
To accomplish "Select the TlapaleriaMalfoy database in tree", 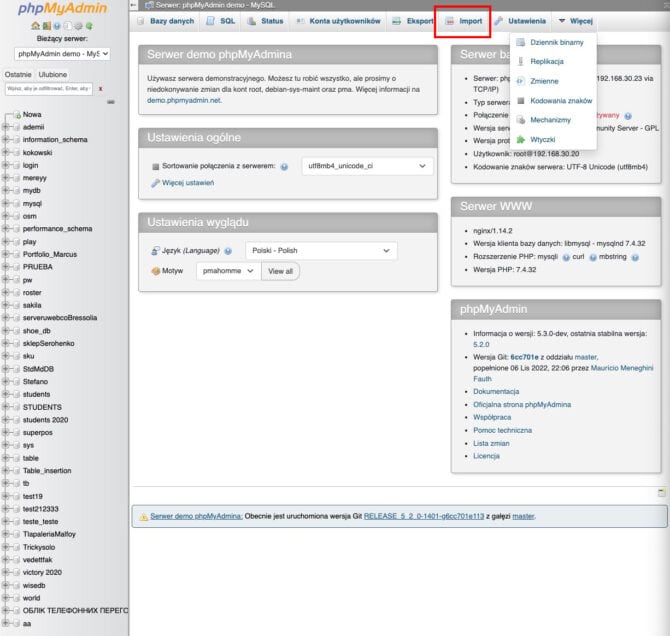I will (49, 534).
